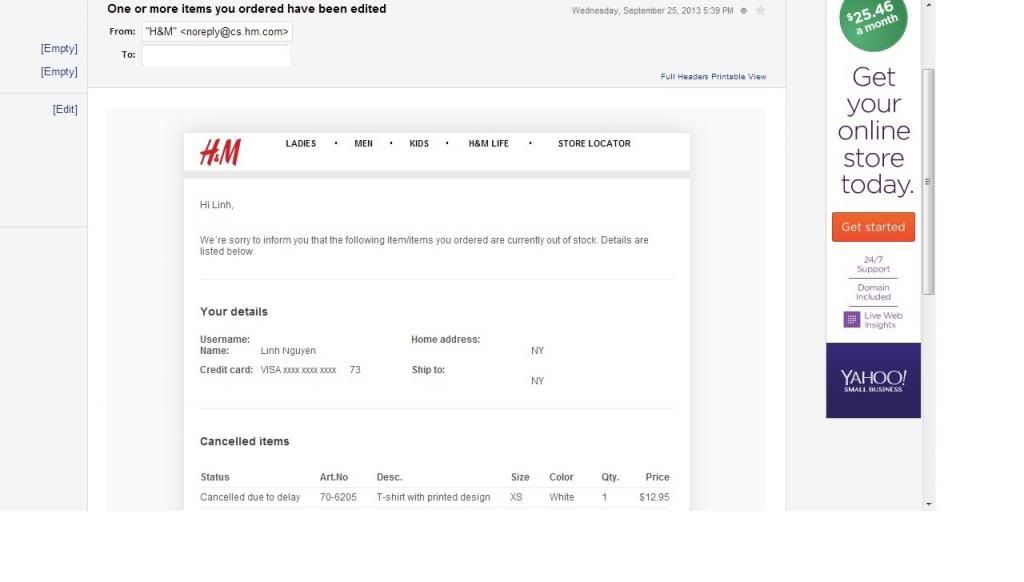Click the scrollbar down arrow
Viewport: 1024px width, 582px height.
pos(929,504)
